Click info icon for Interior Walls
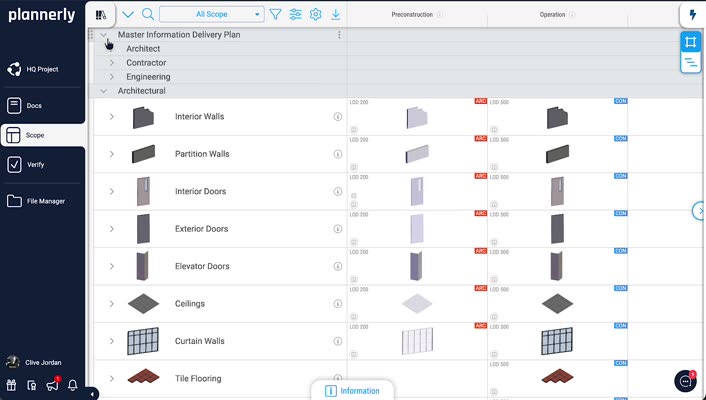 [338, 117]
